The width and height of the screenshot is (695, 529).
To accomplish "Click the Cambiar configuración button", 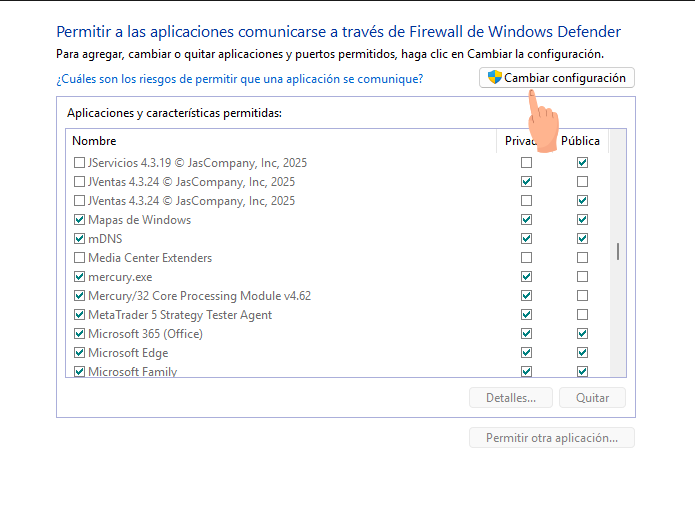I will point(557,78).
